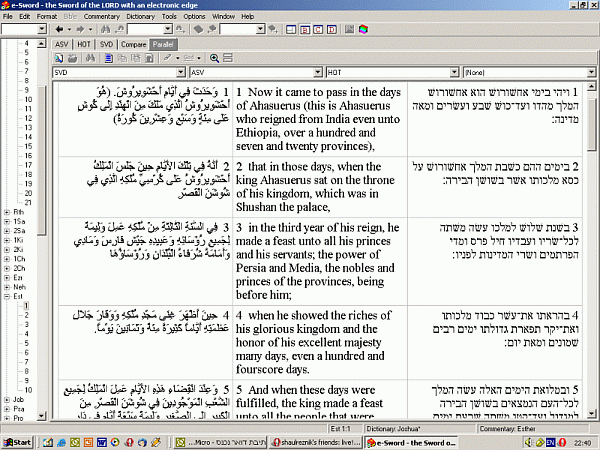This screenshot has height=450, width=600.
Task: Expand the Neh book in tree
Action: click(x=7, y=287)
